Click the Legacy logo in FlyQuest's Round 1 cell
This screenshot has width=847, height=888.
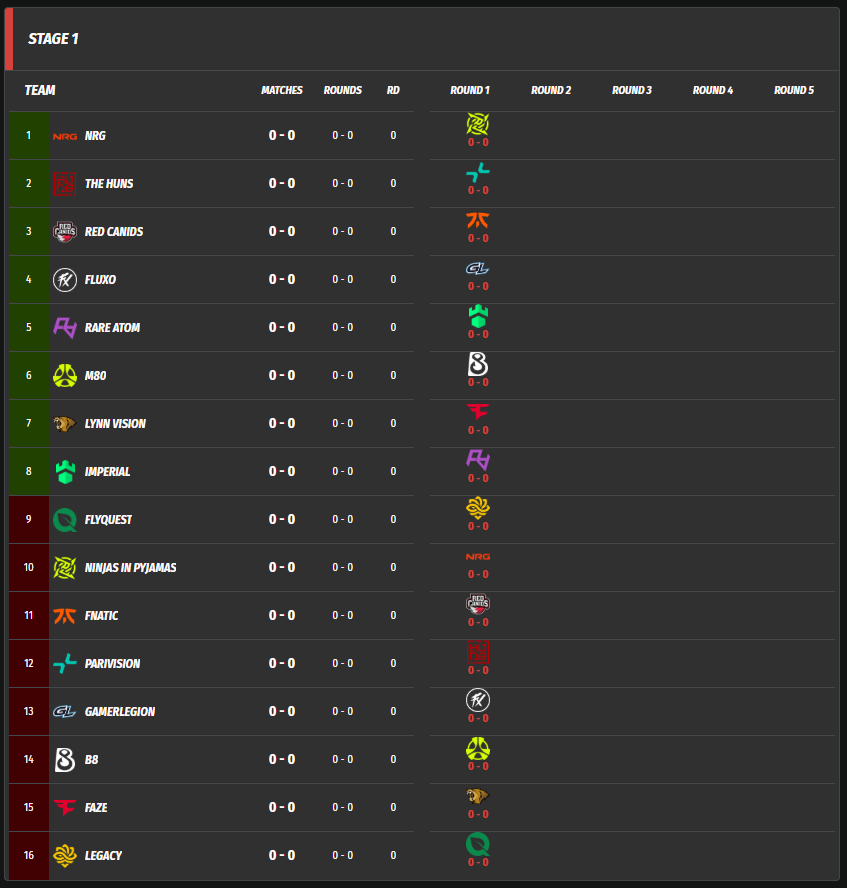pyautogui.click(x=478, y=508)
